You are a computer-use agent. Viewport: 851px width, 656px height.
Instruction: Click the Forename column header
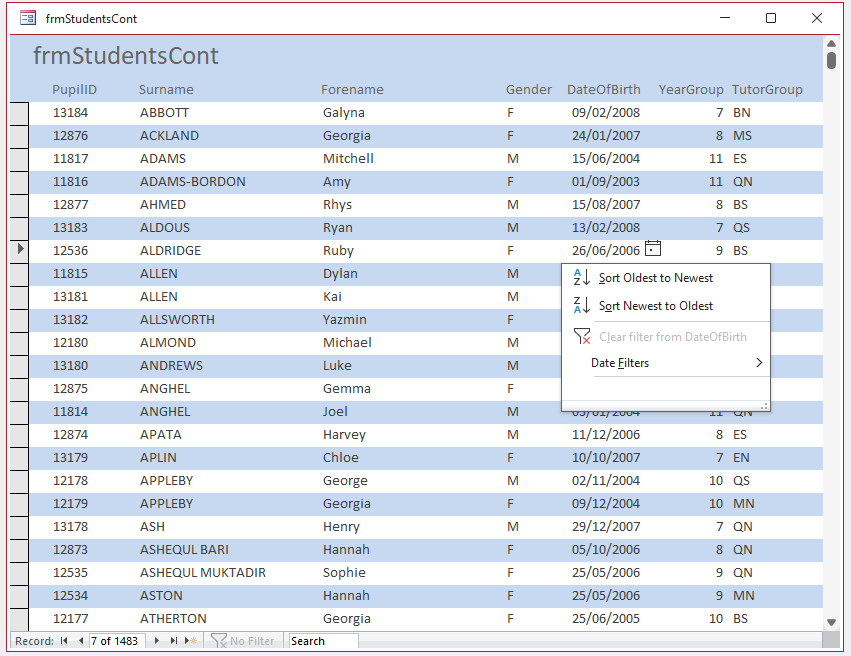pos(352,90)
